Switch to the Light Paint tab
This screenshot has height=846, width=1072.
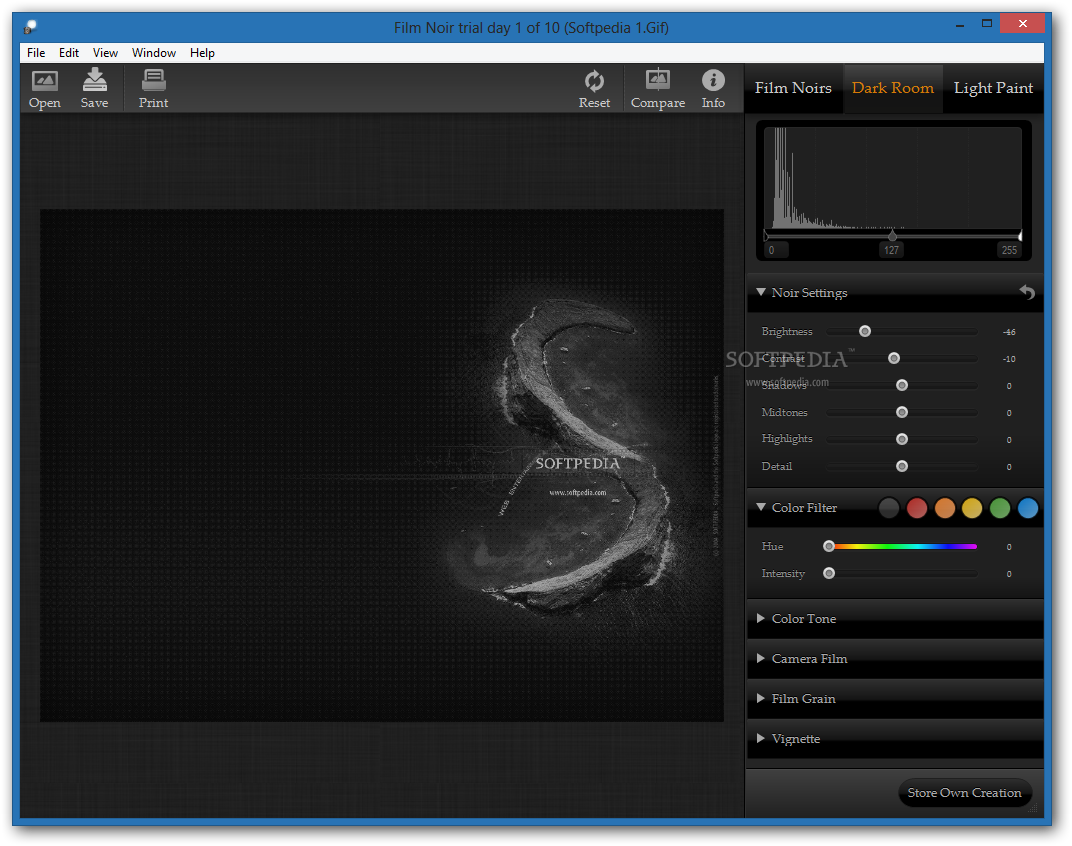(x=993, y=88)
